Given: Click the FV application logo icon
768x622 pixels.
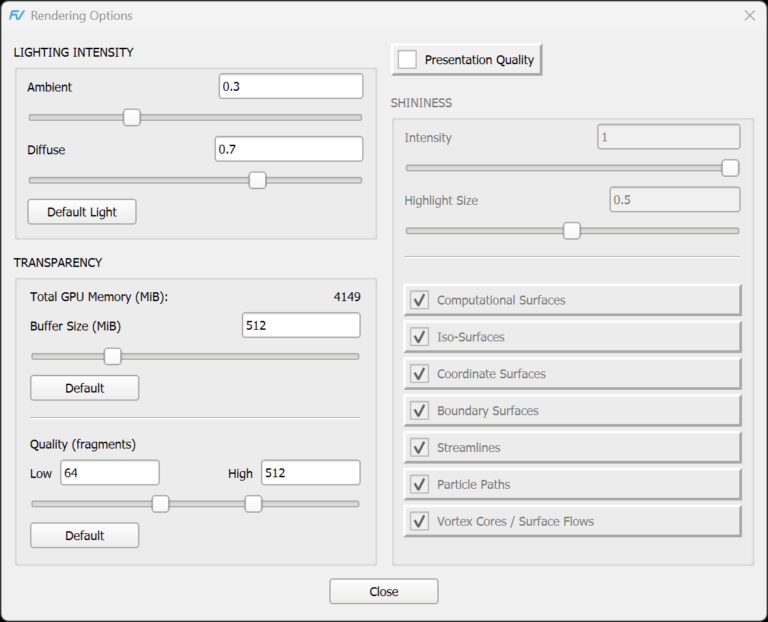Looking at the screenshot, I should click(17, 16).
